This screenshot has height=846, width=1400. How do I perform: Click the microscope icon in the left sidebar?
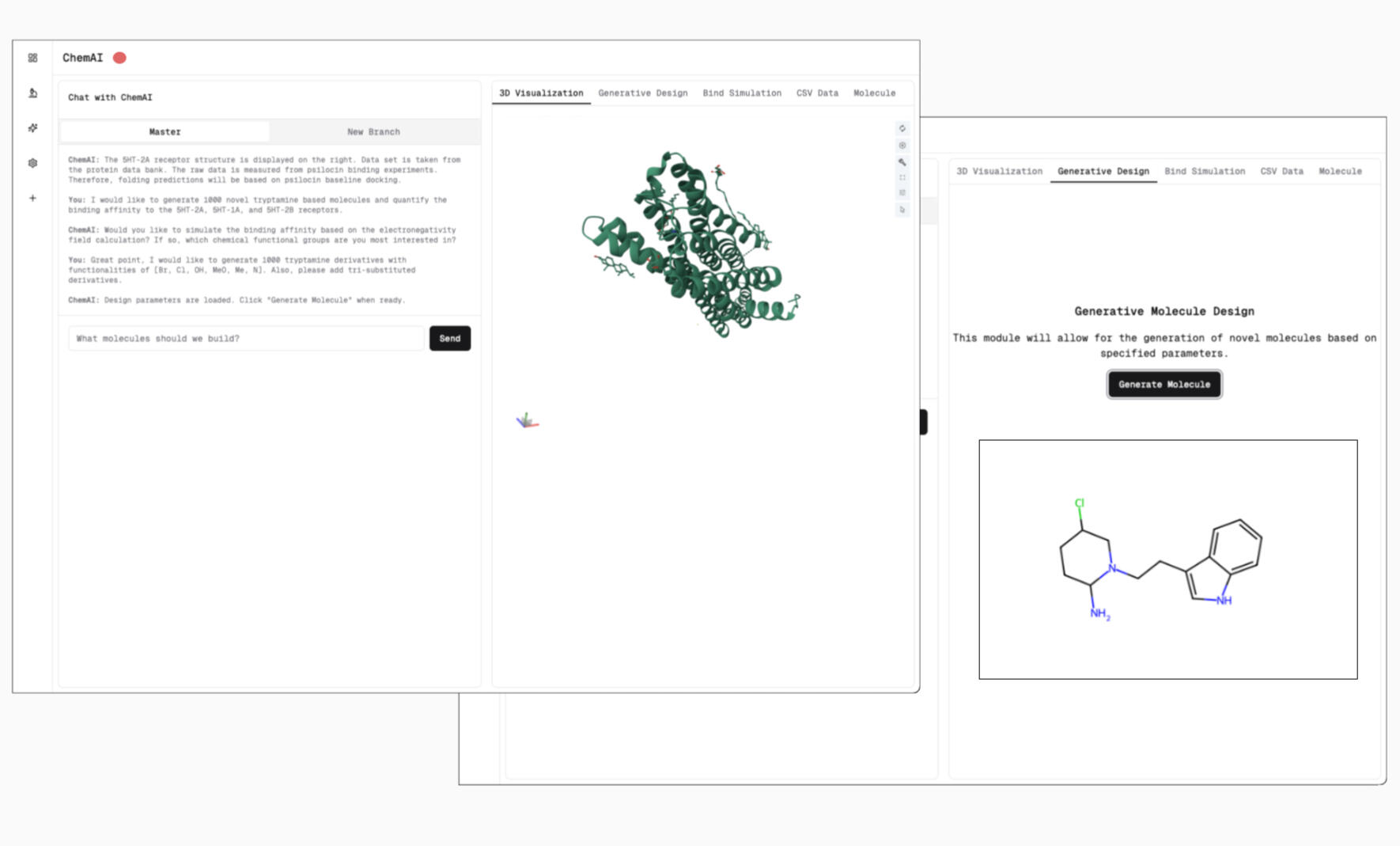pos(32,93)
